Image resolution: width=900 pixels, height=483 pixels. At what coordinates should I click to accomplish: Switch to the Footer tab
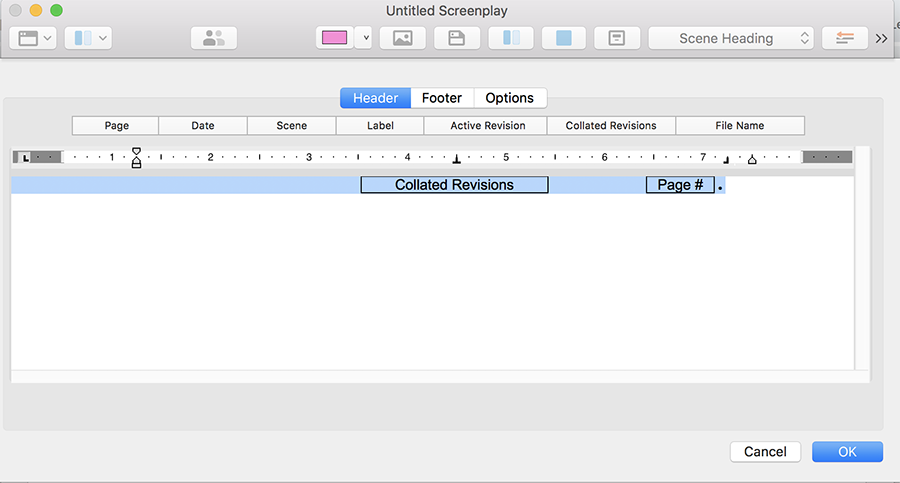pos(442,98)
